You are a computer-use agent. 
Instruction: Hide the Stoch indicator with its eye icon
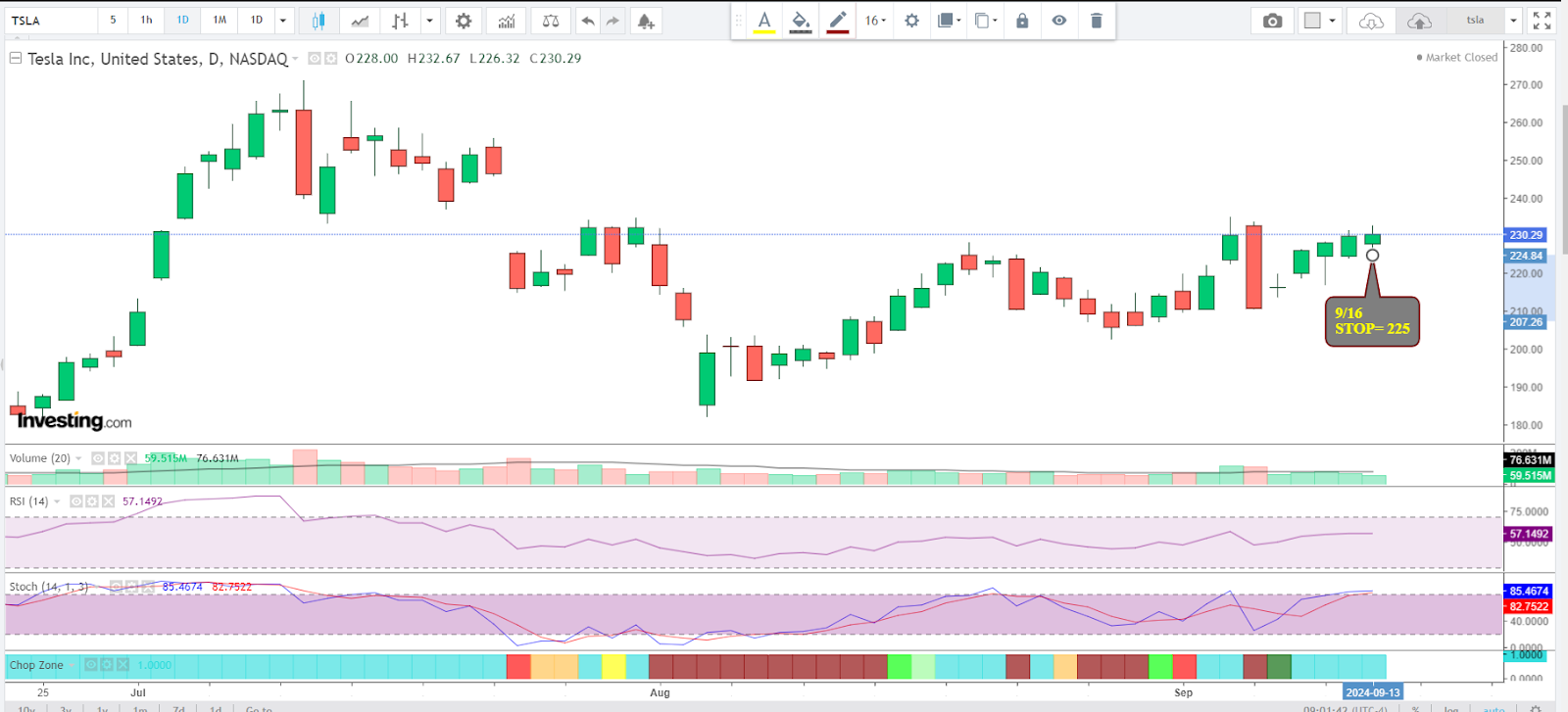(x=115, y=587)
